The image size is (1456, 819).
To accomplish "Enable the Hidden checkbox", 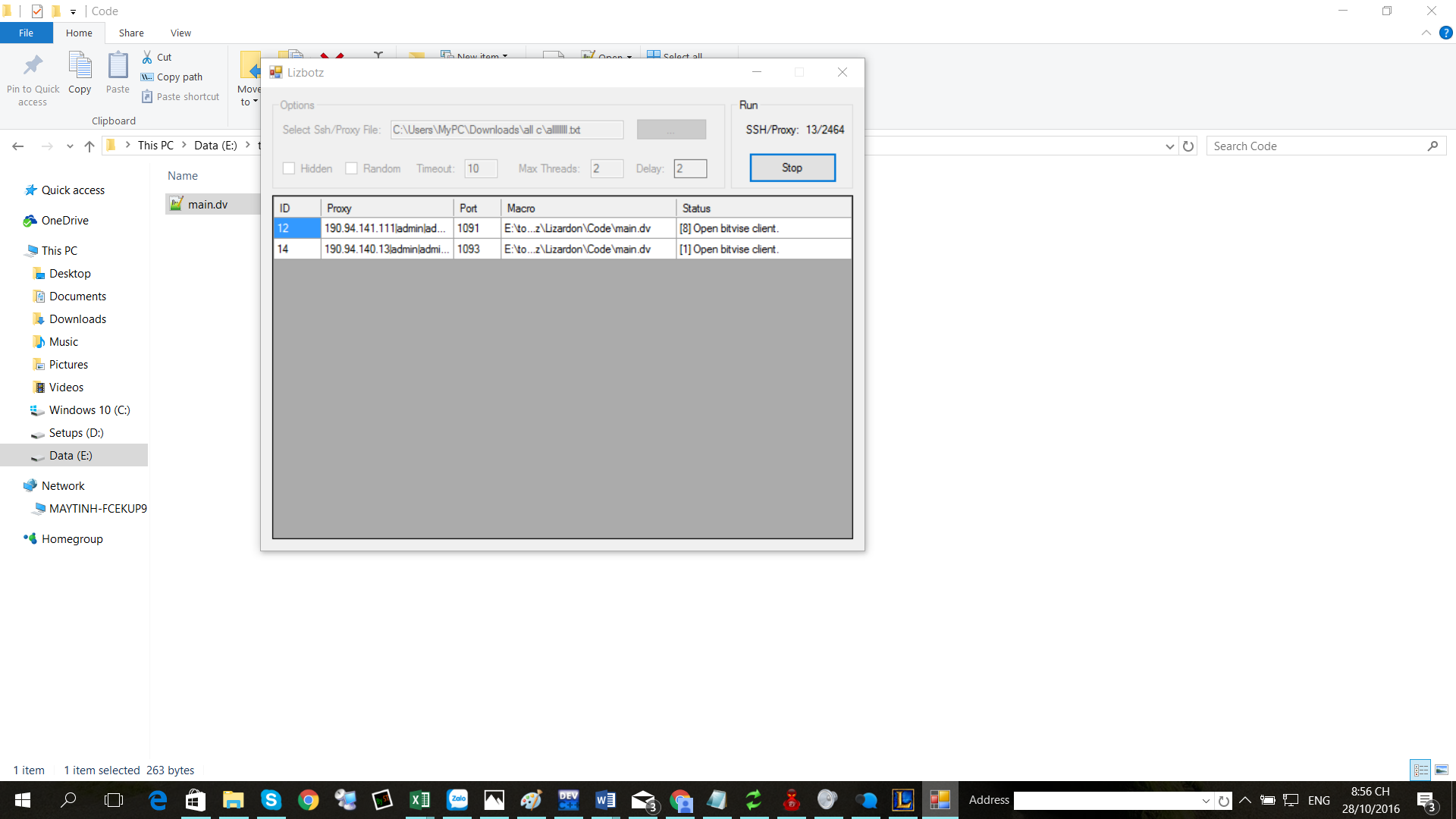I will point(289,168).
